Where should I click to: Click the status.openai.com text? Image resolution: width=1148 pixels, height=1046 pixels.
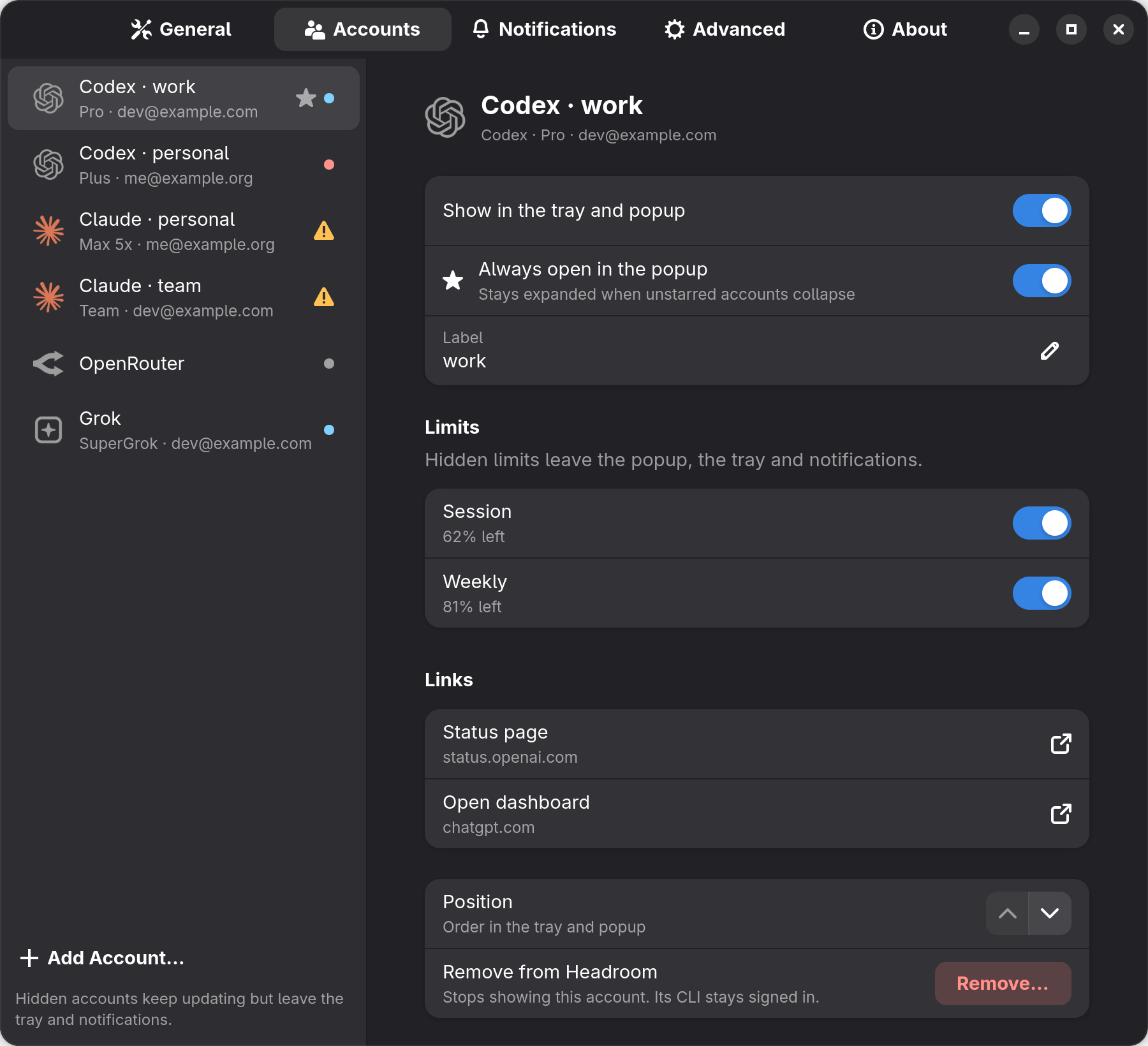click(510, 758)
